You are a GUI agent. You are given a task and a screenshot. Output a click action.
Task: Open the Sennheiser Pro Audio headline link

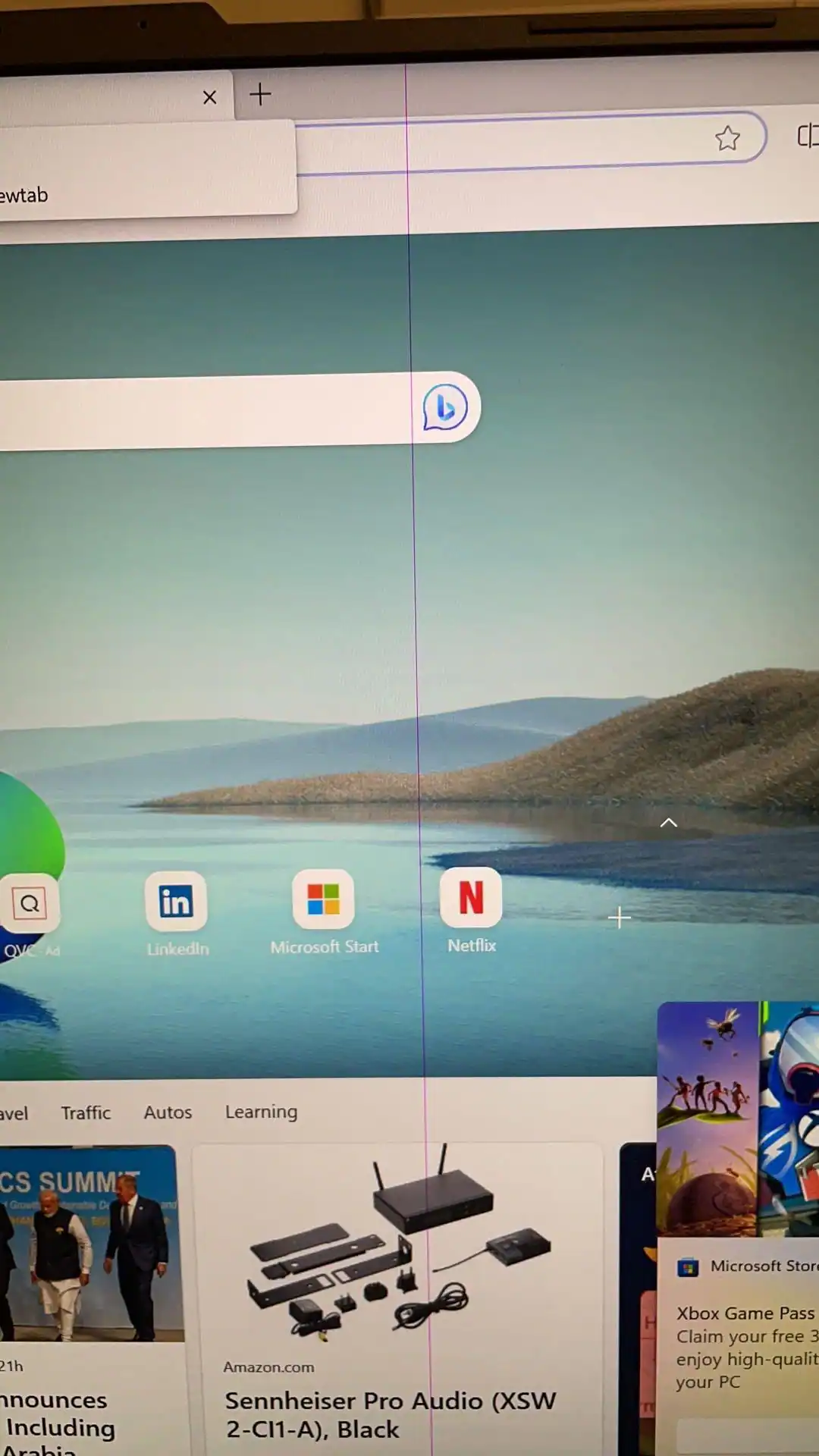click(x=390, y=1414)
